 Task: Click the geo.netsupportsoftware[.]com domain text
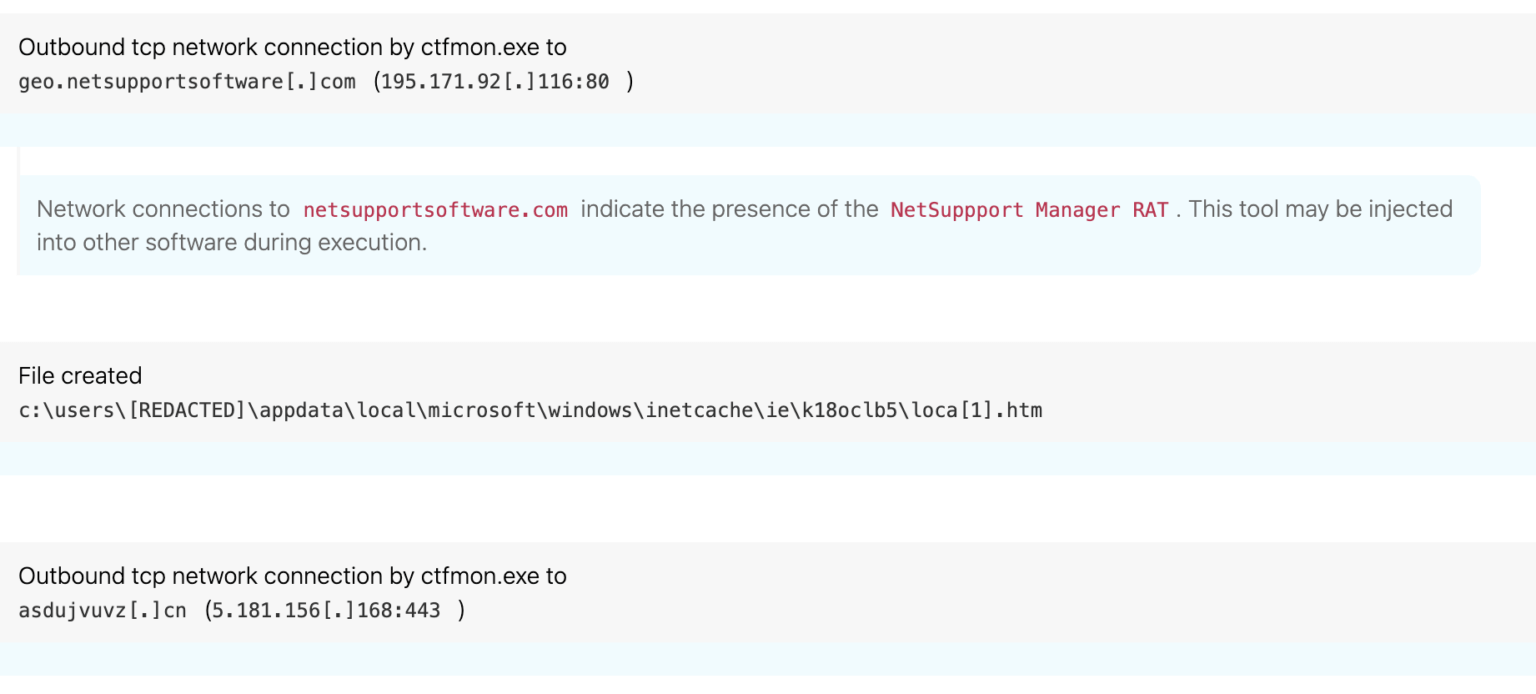[187, 82]
